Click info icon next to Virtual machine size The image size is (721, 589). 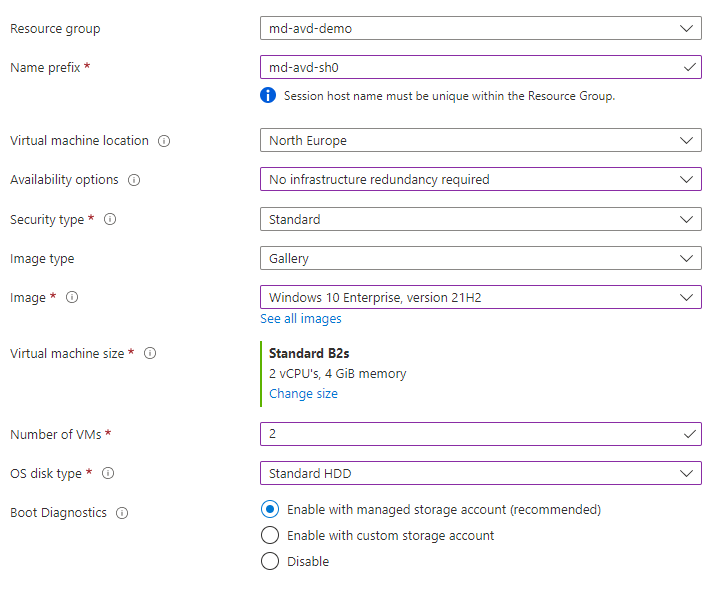(150, 353)
